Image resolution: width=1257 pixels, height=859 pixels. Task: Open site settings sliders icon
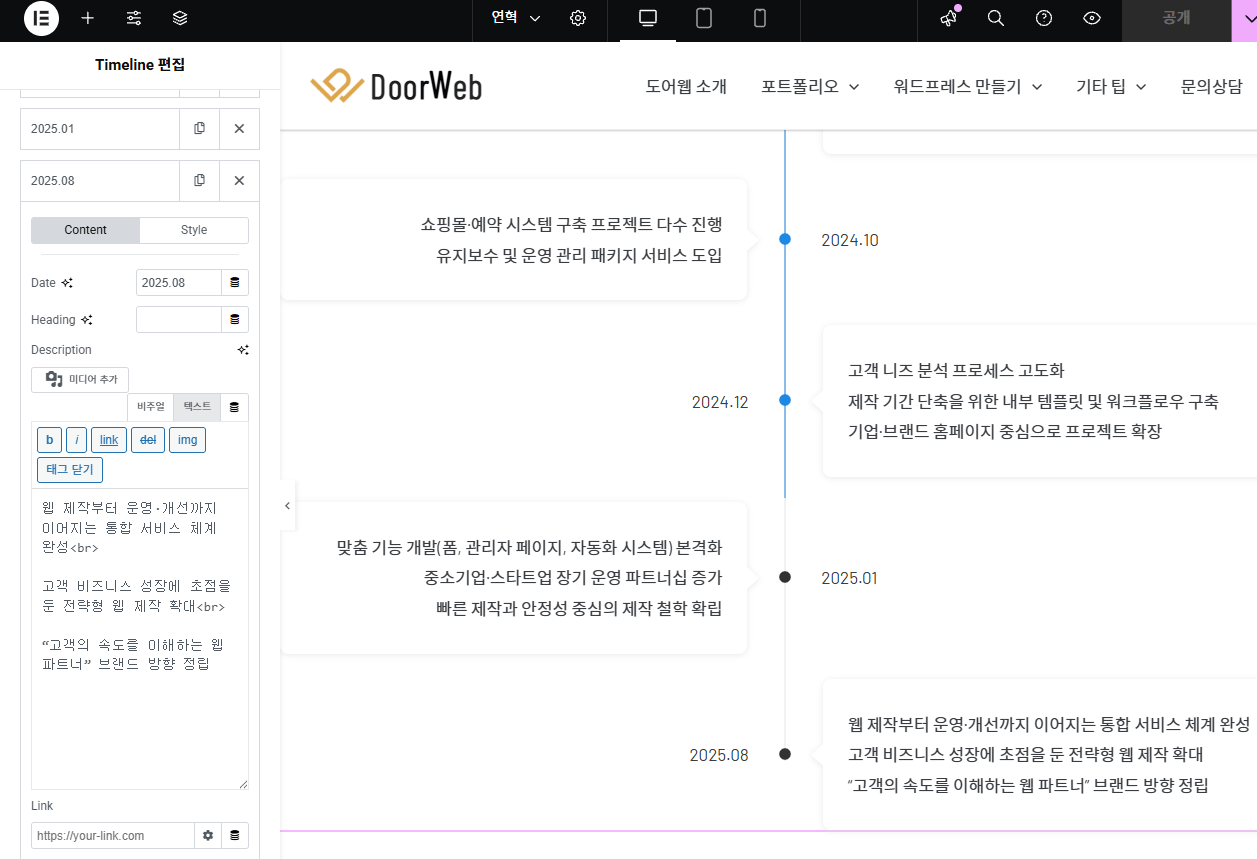(134, 19)
